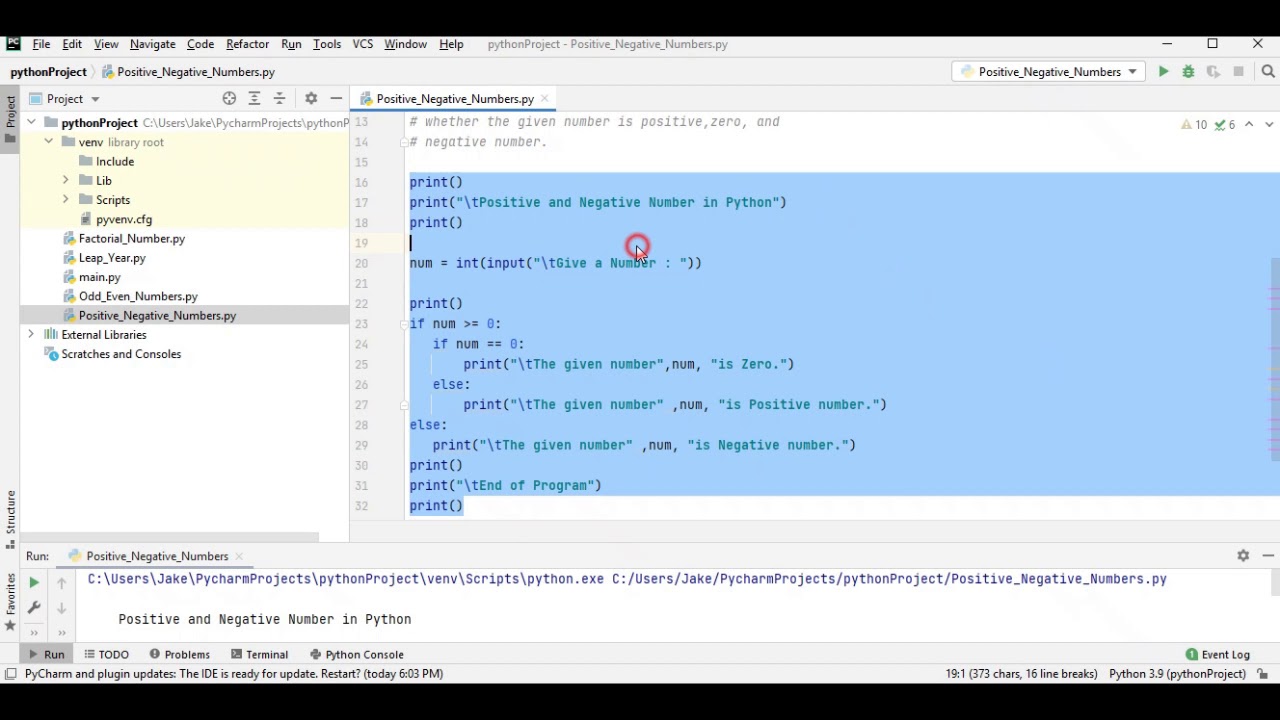
Task: Click the Run tool window tab at bottom
Action: (x=45, y=655)
